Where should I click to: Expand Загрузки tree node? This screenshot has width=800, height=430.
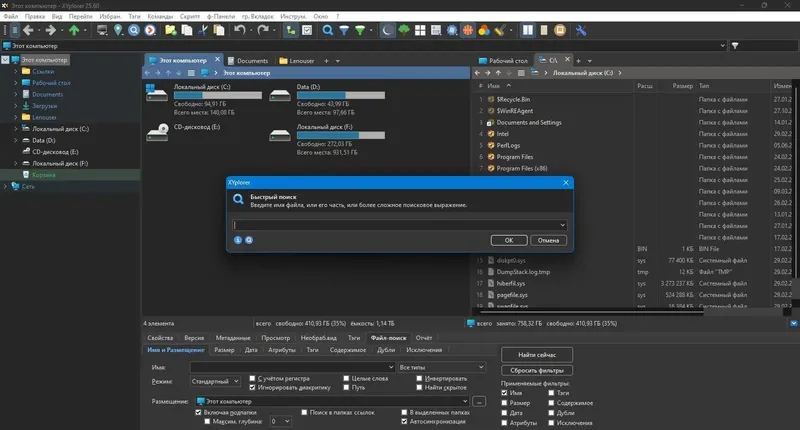pyautogui.click(x=15, y=106)
